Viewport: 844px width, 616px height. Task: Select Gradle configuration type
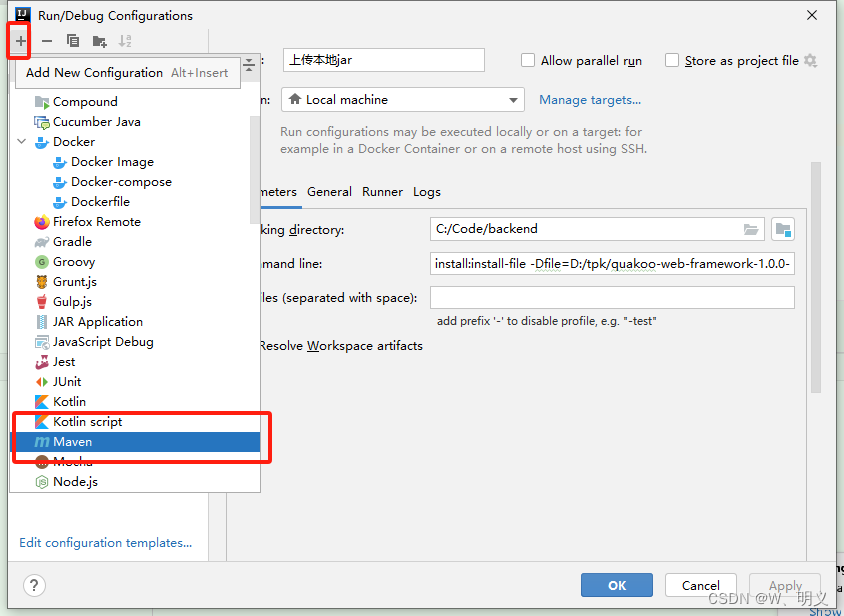[135, 241]
